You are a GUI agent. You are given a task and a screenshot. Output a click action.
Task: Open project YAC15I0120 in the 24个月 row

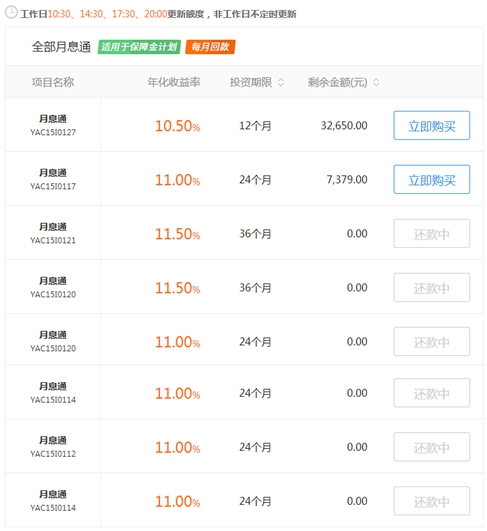coord(53,348)
